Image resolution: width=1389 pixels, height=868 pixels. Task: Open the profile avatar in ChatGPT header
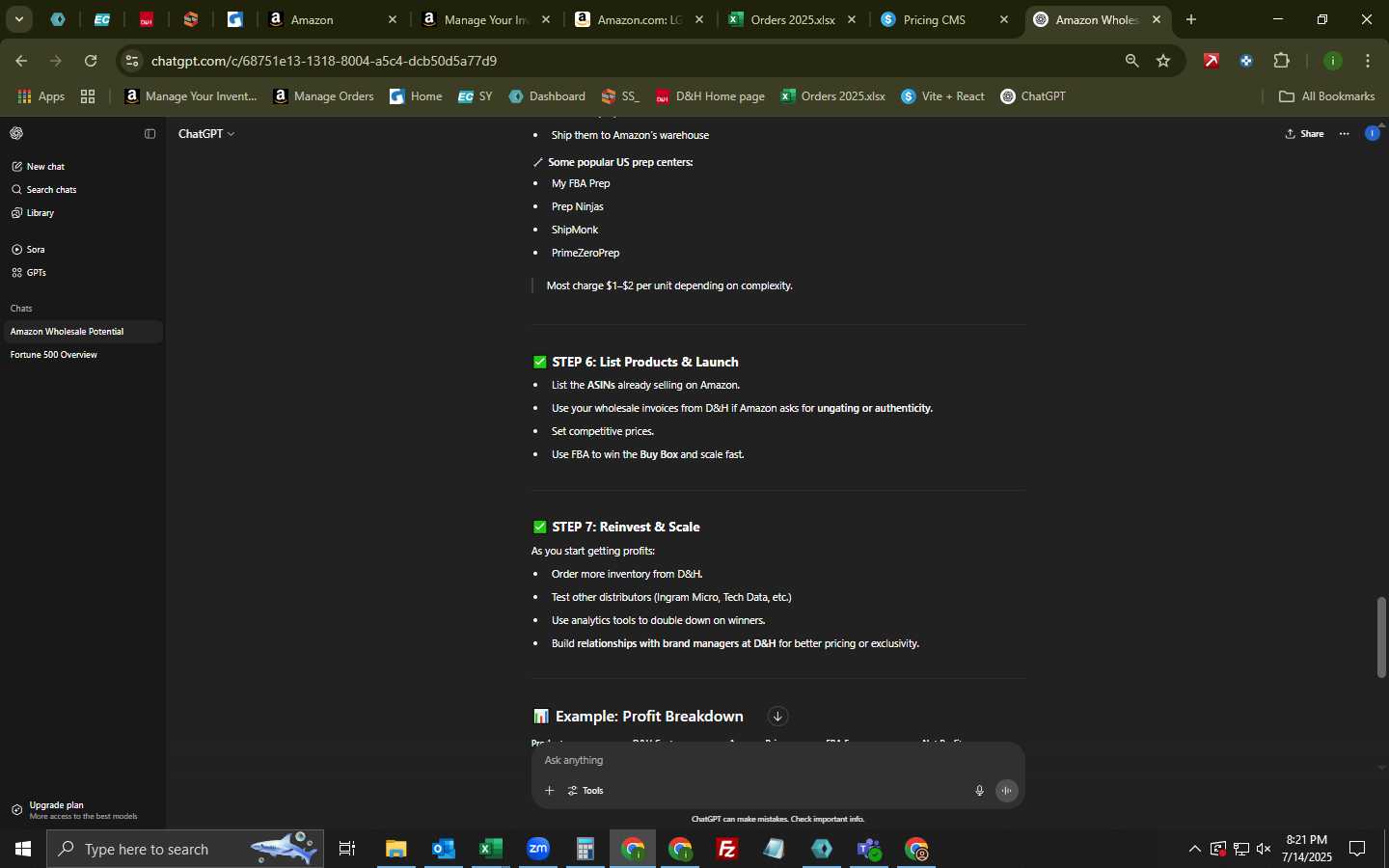click(x=1372, y=133)
